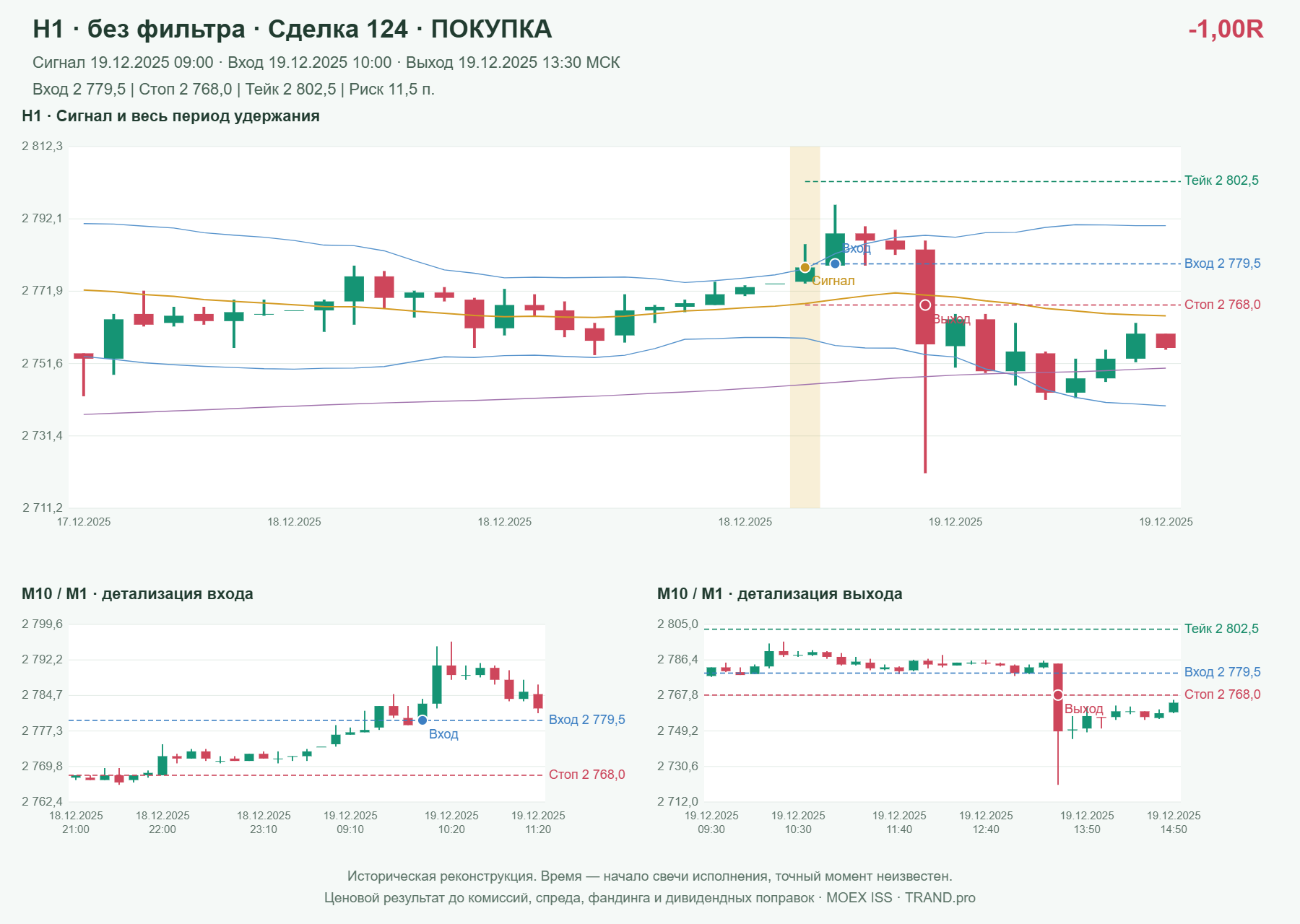The height and width of the screenshot is (924, 1300).
Task: Click the Выход circle in exit detail chart
Action: [1058, 695]
